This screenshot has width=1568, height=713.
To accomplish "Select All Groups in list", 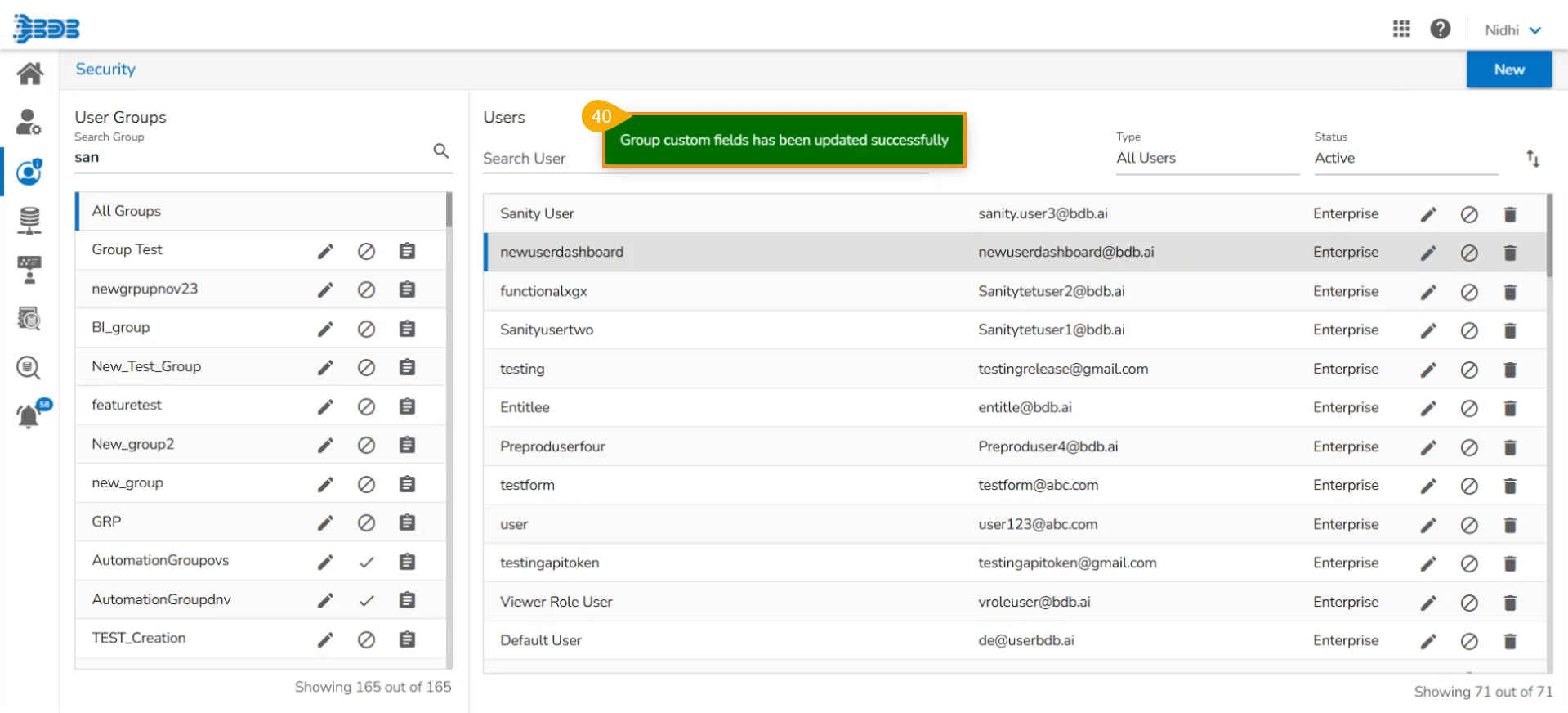I will tap(127, 211).
